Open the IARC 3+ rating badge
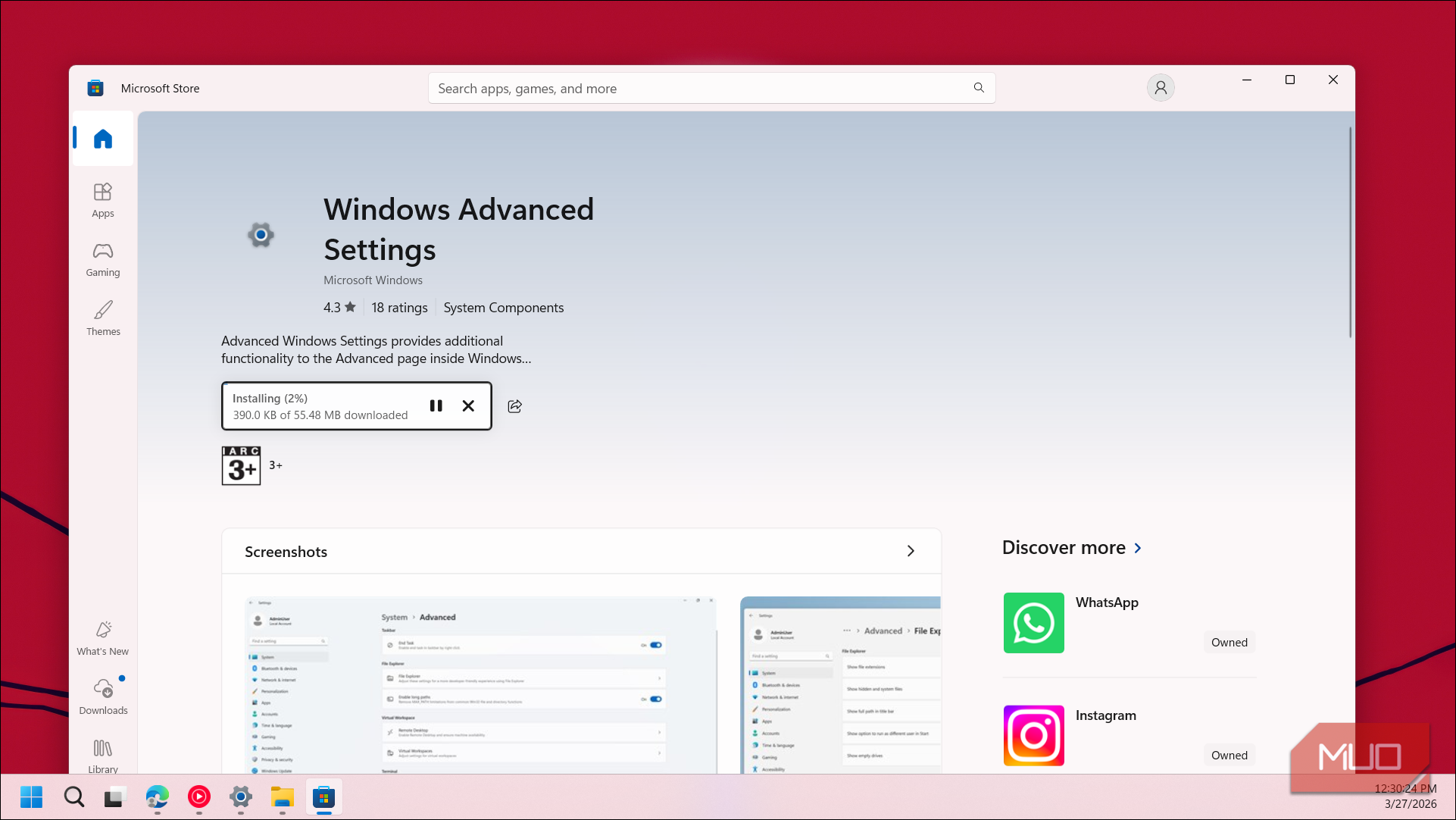The image size is (1456, 820). tap(241, 465)
